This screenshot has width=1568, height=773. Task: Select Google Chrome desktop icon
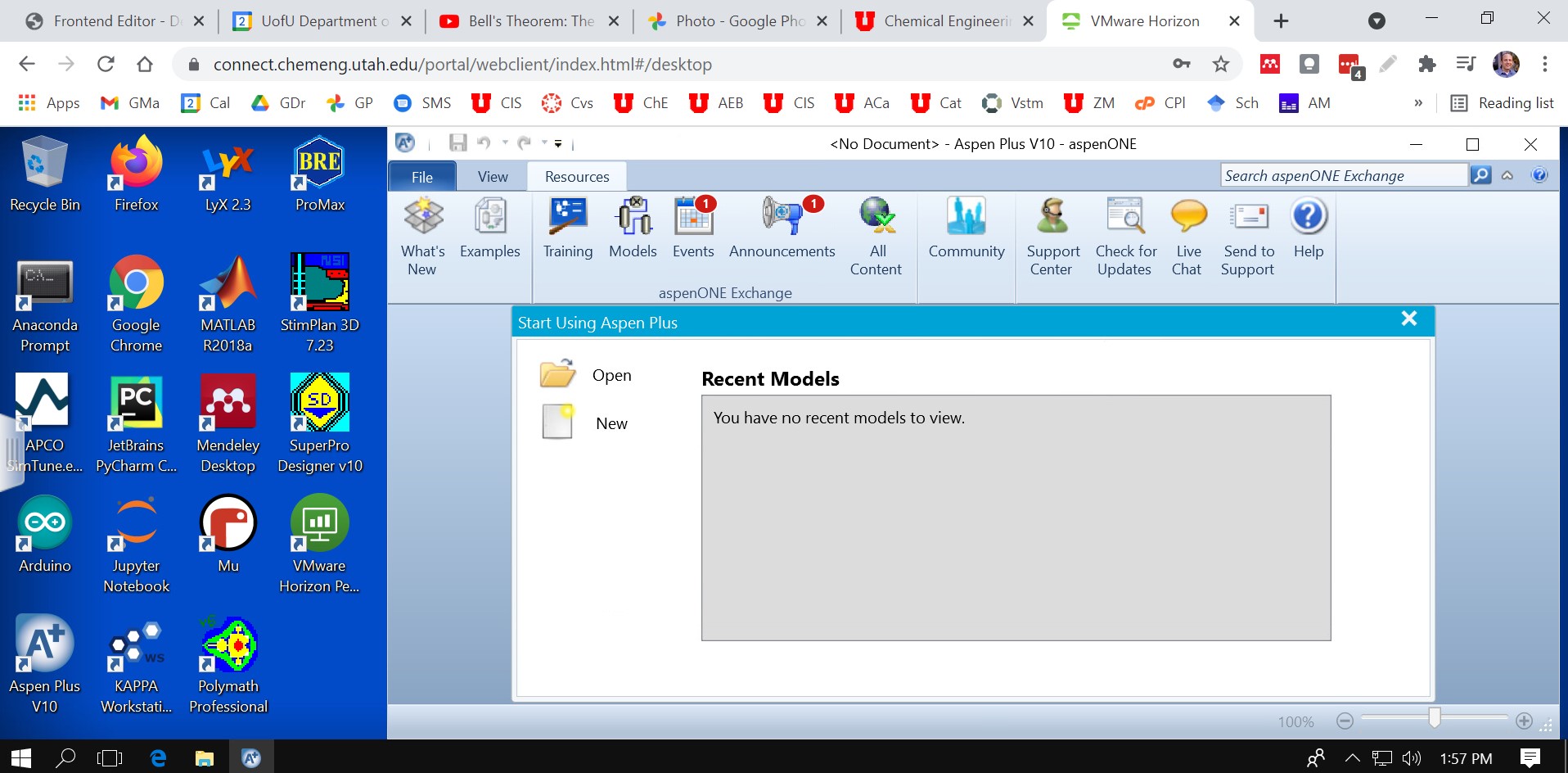137,304
